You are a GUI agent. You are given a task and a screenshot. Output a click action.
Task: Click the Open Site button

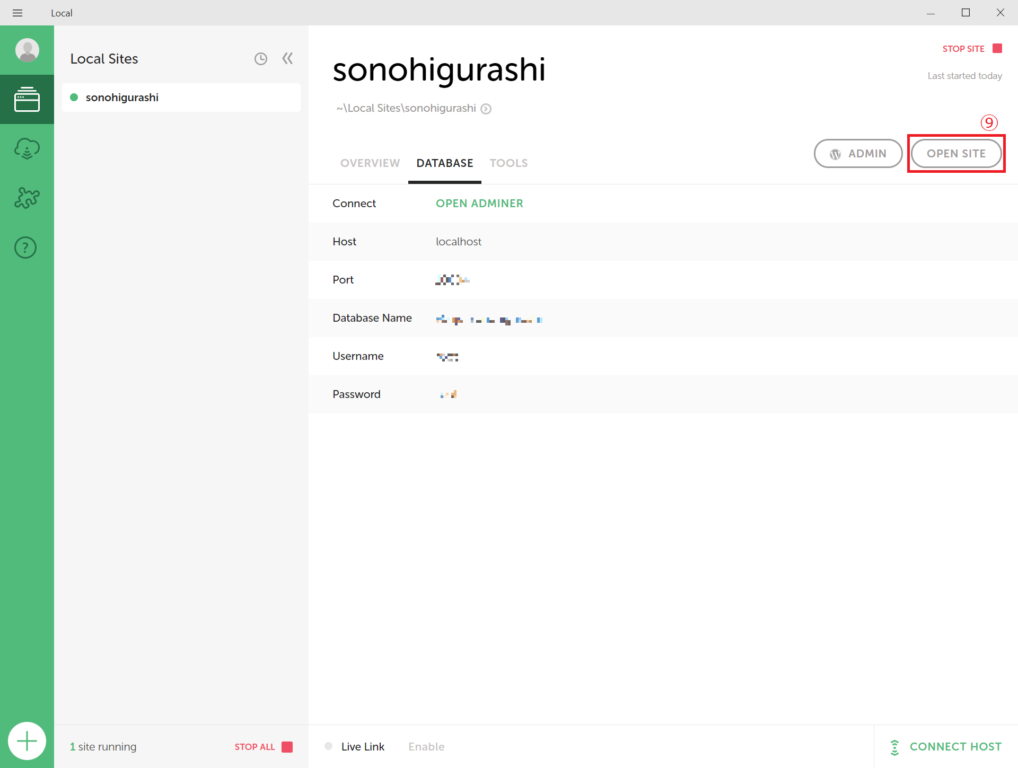(x=956, y=153)
